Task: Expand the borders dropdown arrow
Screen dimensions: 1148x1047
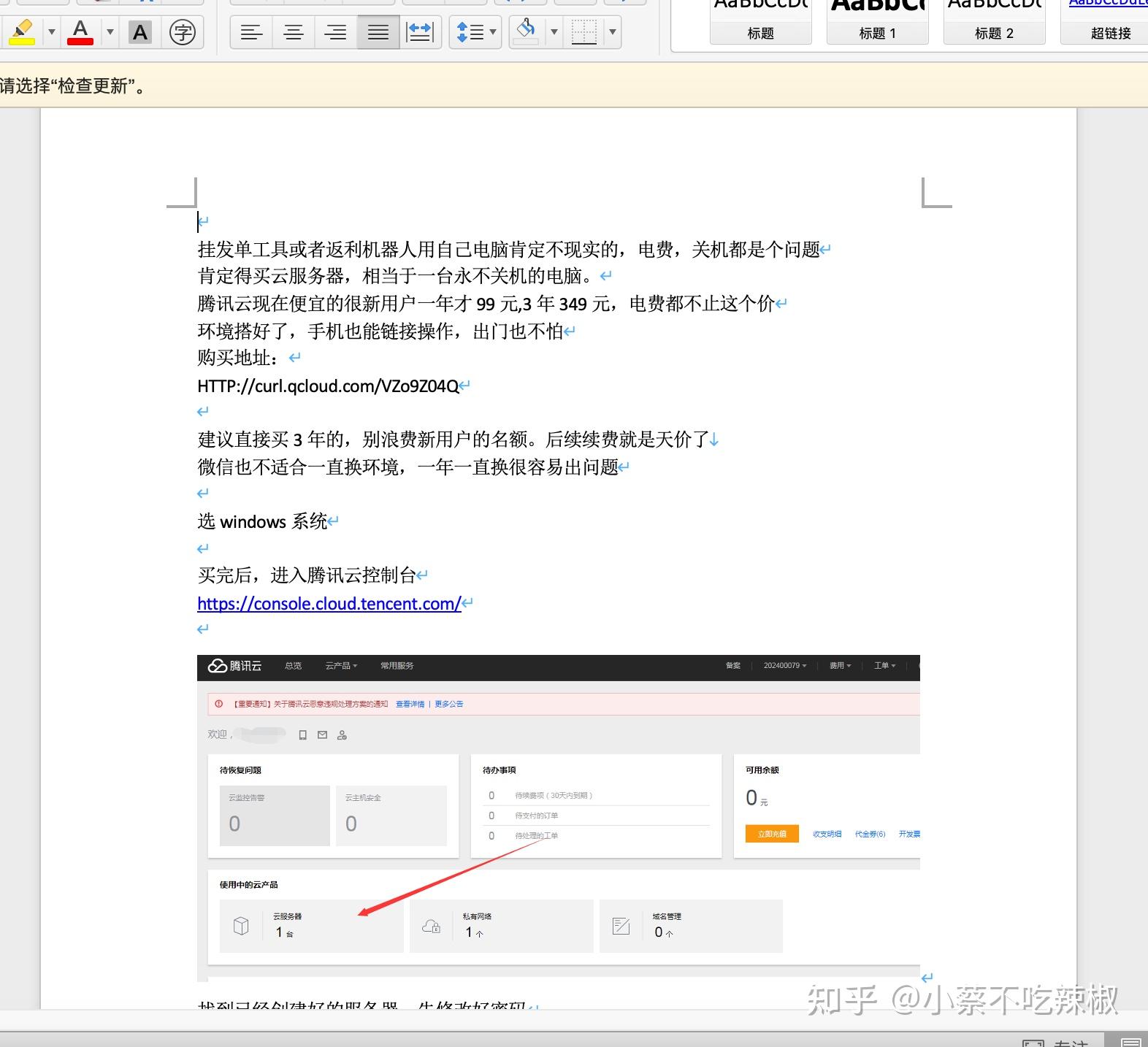Action: click(x=613, y=32)
